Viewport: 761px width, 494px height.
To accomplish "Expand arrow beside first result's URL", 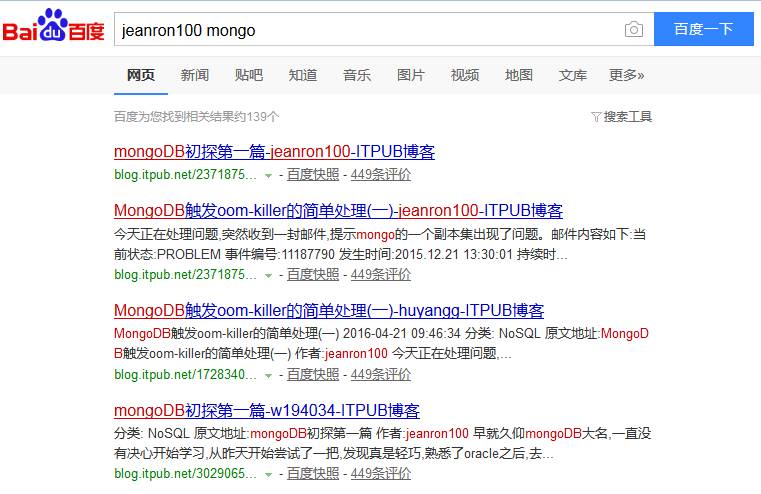I will tap(268, 176).
